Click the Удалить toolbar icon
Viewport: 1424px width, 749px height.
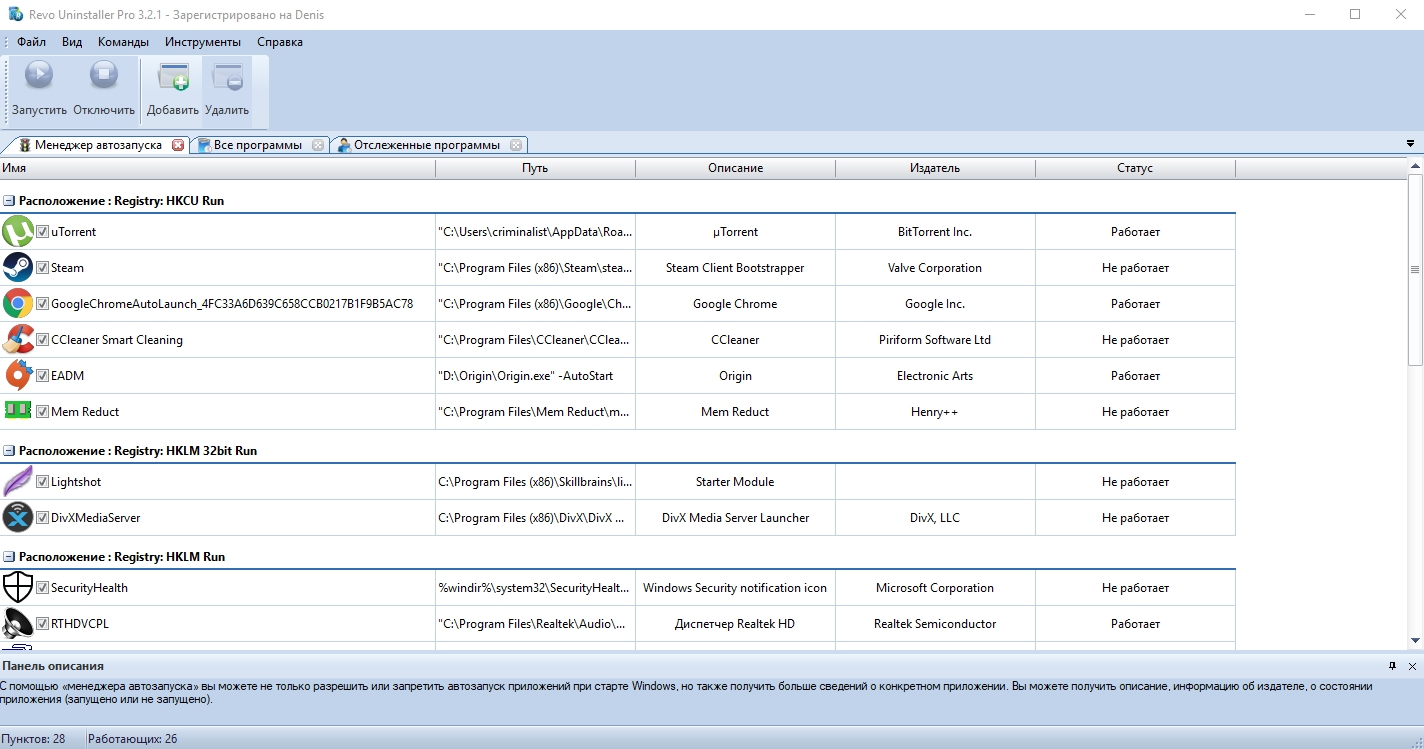click(x=227, y=76)
